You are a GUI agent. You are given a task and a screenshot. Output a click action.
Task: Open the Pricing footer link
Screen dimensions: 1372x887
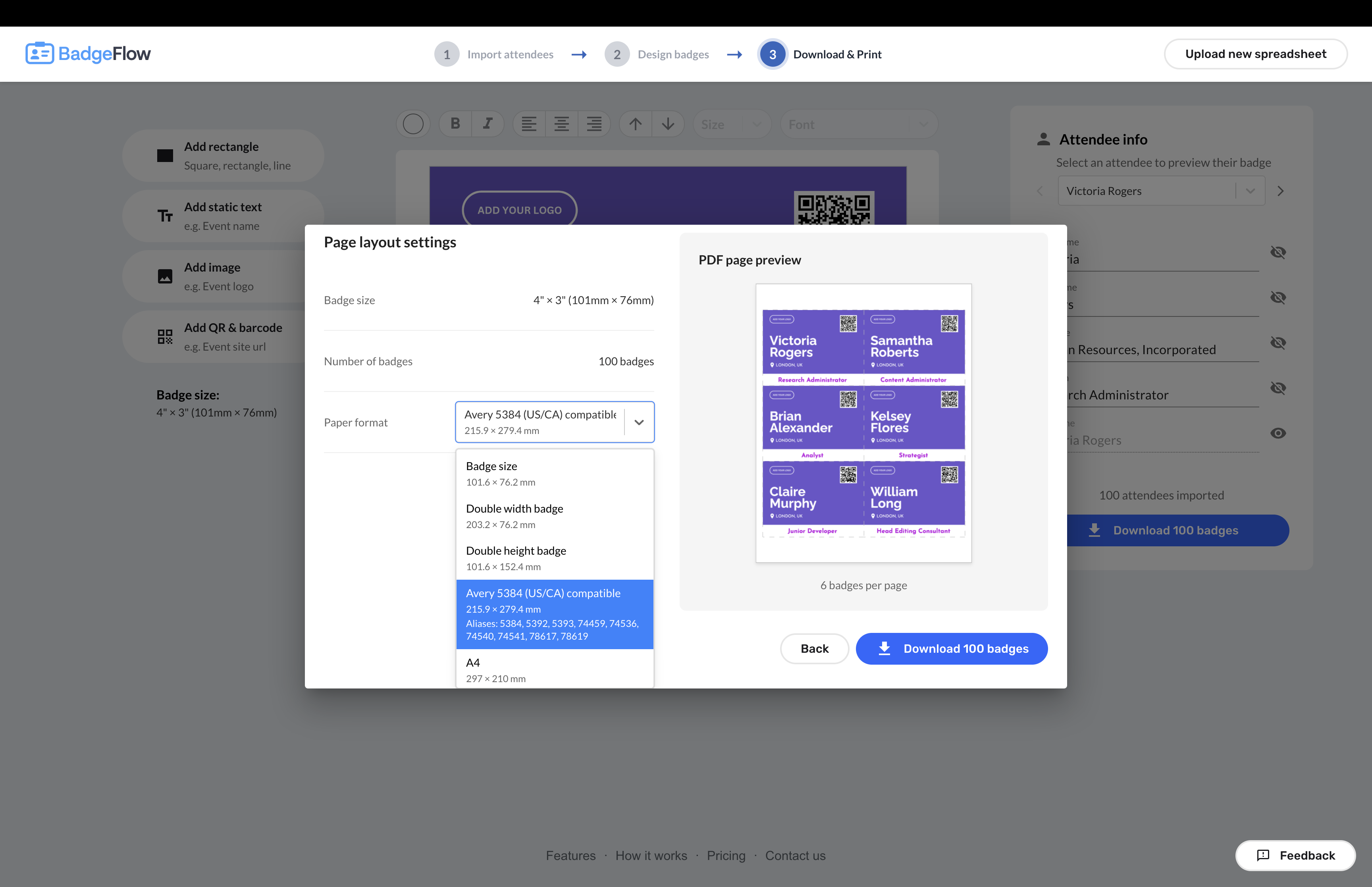726,855
